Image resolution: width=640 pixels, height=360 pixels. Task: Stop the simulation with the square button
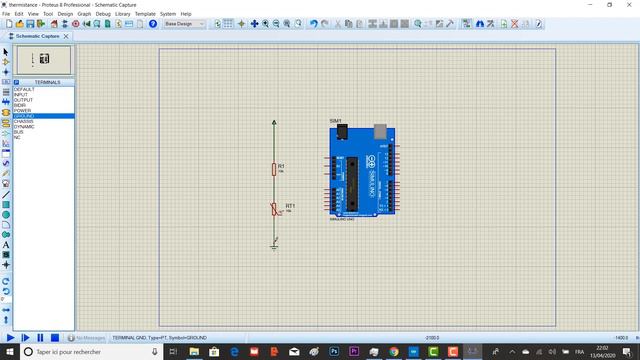pos(55,338)
